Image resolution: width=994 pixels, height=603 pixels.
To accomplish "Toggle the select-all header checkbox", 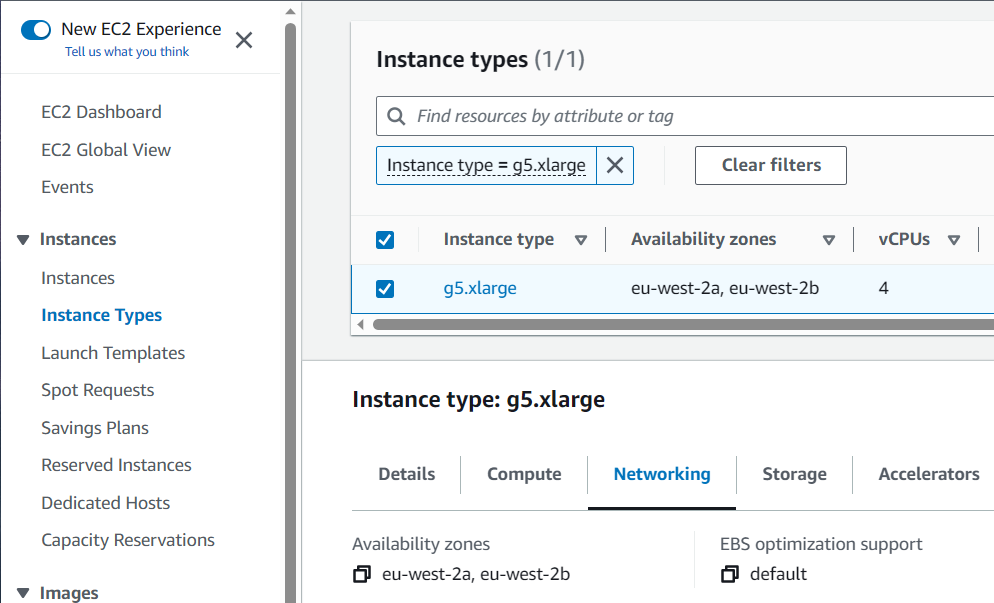I will (x=385, y=240).
